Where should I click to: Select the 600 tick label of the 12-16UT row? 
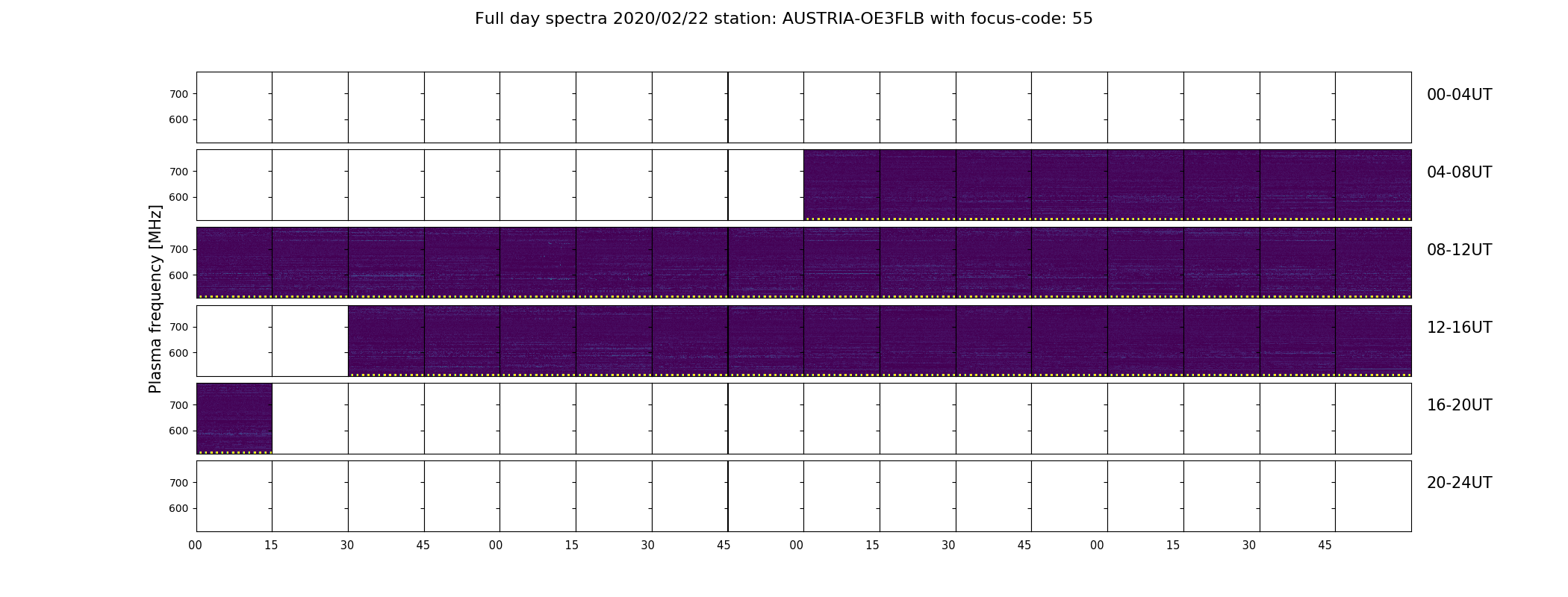(x=178, y=353)
